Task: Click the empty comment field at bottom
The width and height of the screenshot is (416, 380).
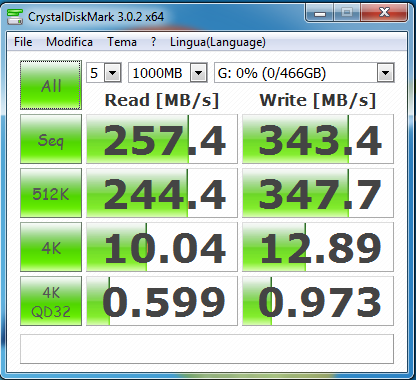Action: click(x=207, y=349)
